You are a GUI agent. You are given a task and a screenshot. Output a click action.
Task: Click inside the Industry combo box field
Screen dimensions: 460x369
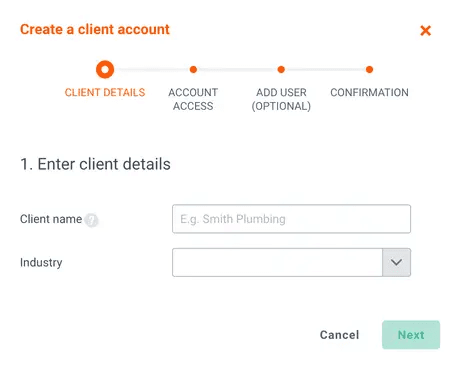tap(277, 262)
